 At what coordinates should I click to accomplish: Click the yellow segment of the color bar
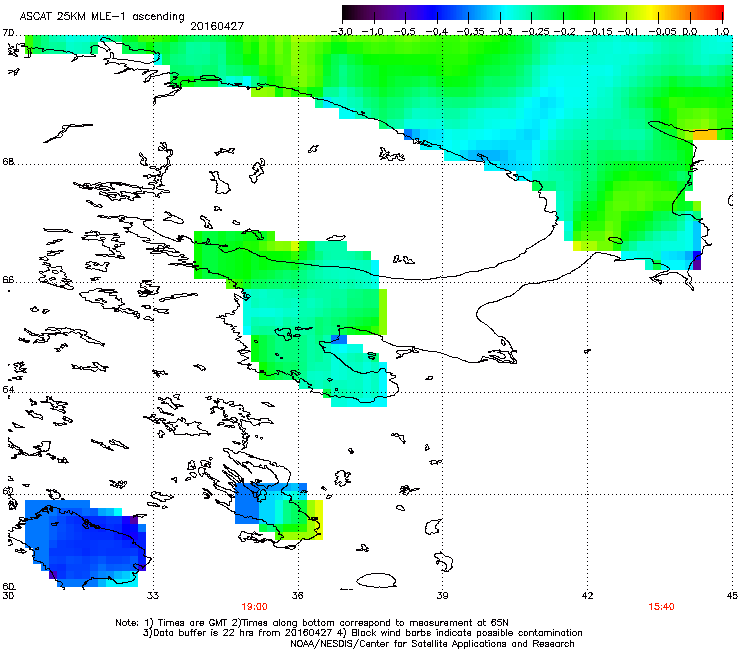click(649, 12)
